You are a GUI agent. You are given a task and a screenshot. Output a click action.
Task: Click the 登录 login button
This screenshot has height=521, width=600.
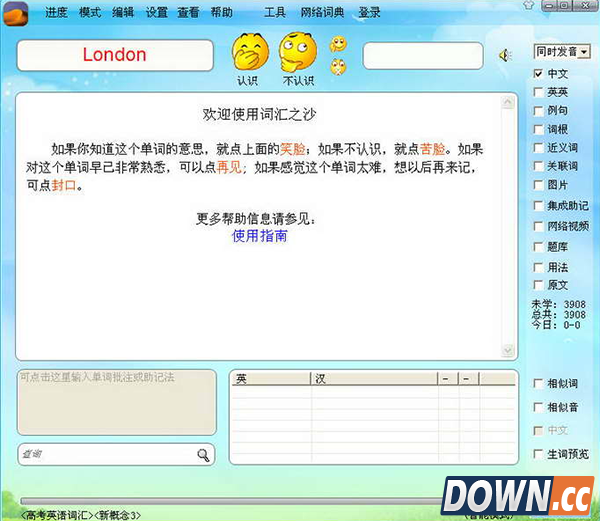point(369,13)
